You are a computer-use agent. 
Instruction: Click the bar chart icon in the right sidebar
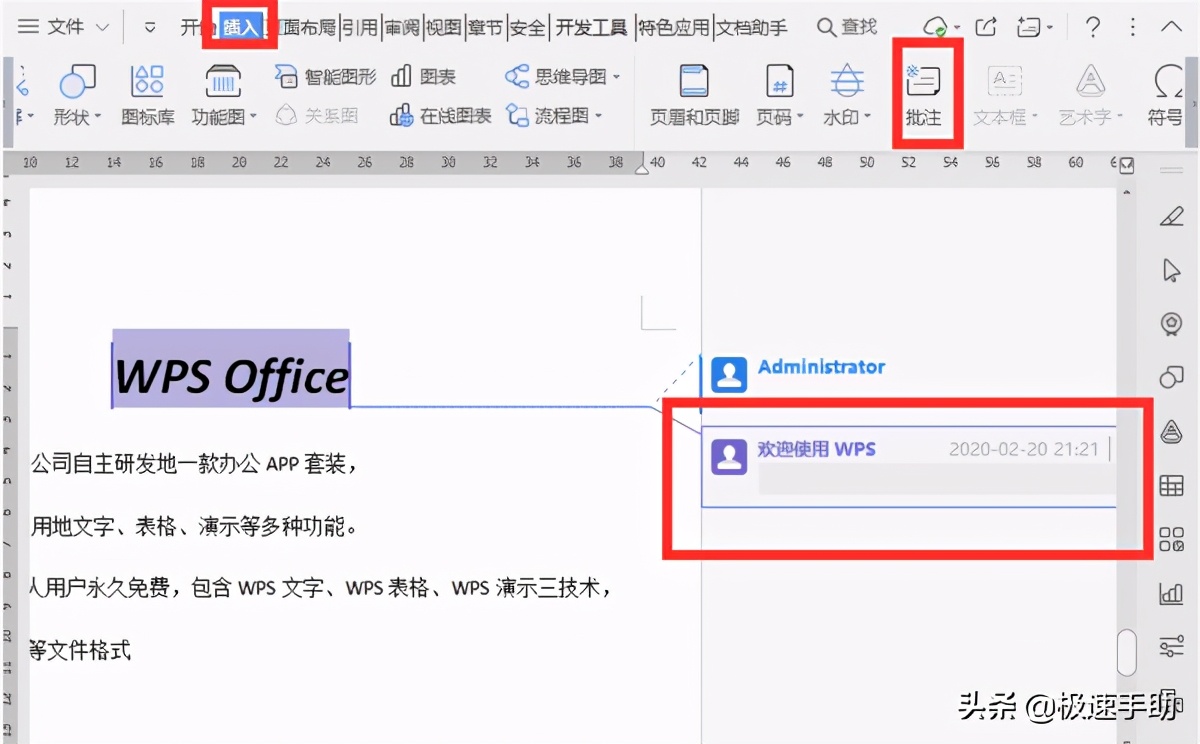coord(1171,594)
